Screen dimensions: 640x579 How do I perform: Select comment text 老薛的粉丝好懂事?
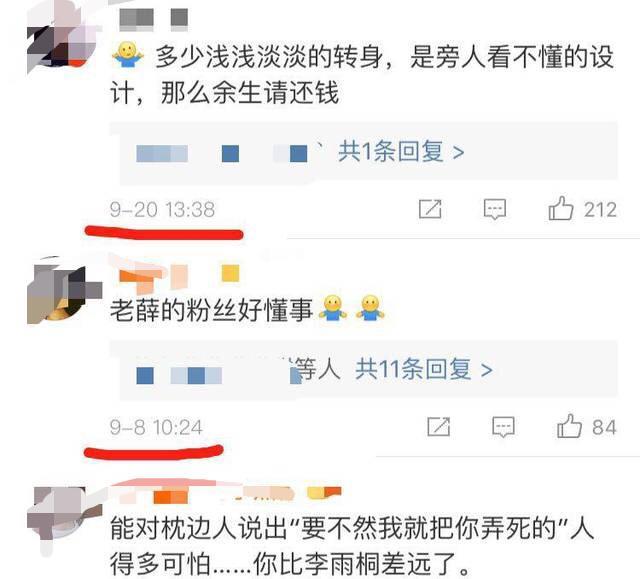(211, 310)
